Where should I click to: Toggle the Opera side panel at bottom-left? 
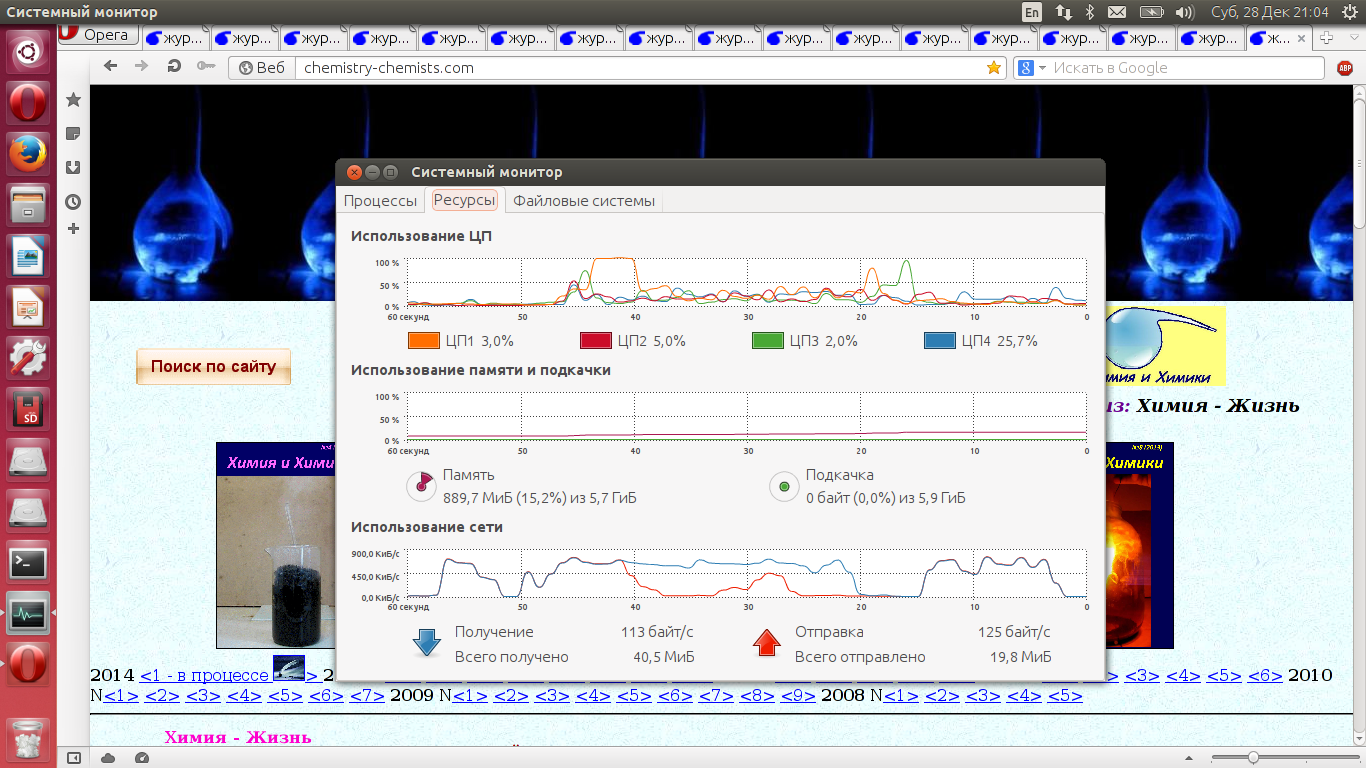pos(74,758)
